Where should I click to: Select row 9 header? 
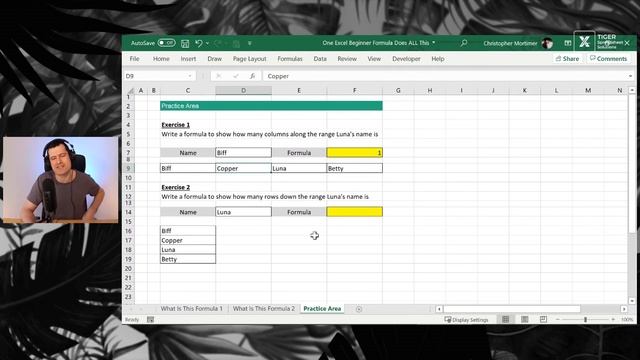(x=129, y=168)
